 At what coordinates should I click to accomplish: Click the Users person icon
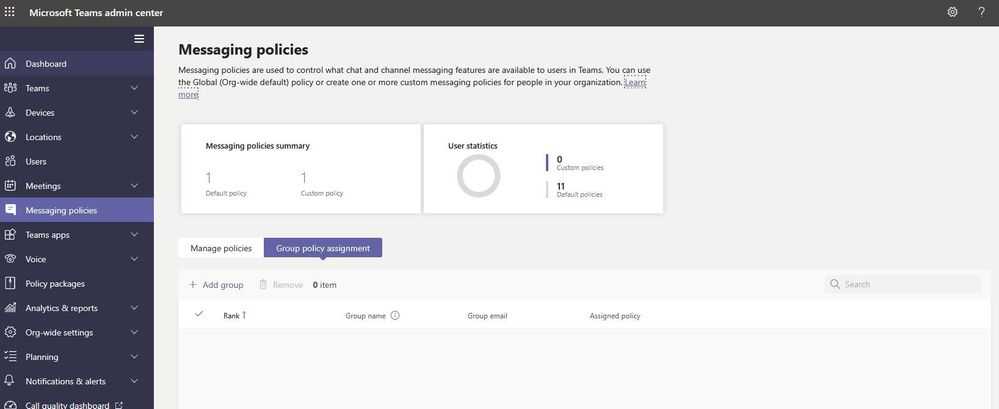coord(10,161)
